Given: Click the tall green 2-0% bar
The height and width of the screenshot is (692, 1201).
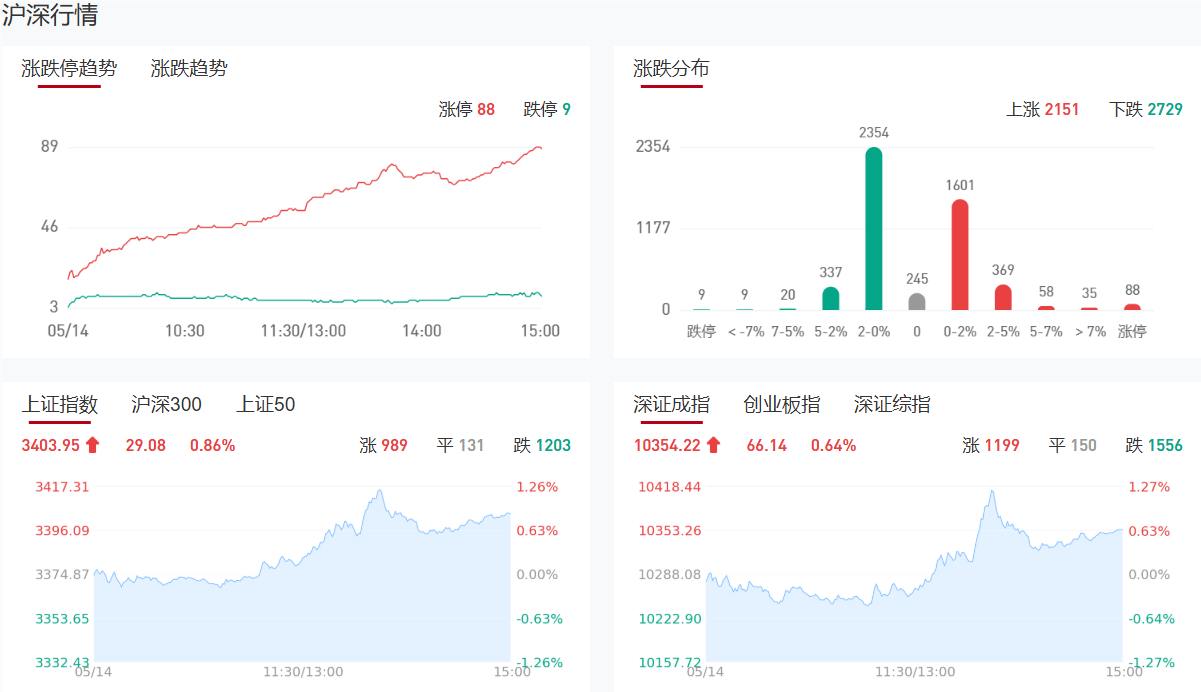Looking at the screenshot, I should coord(874,229).
